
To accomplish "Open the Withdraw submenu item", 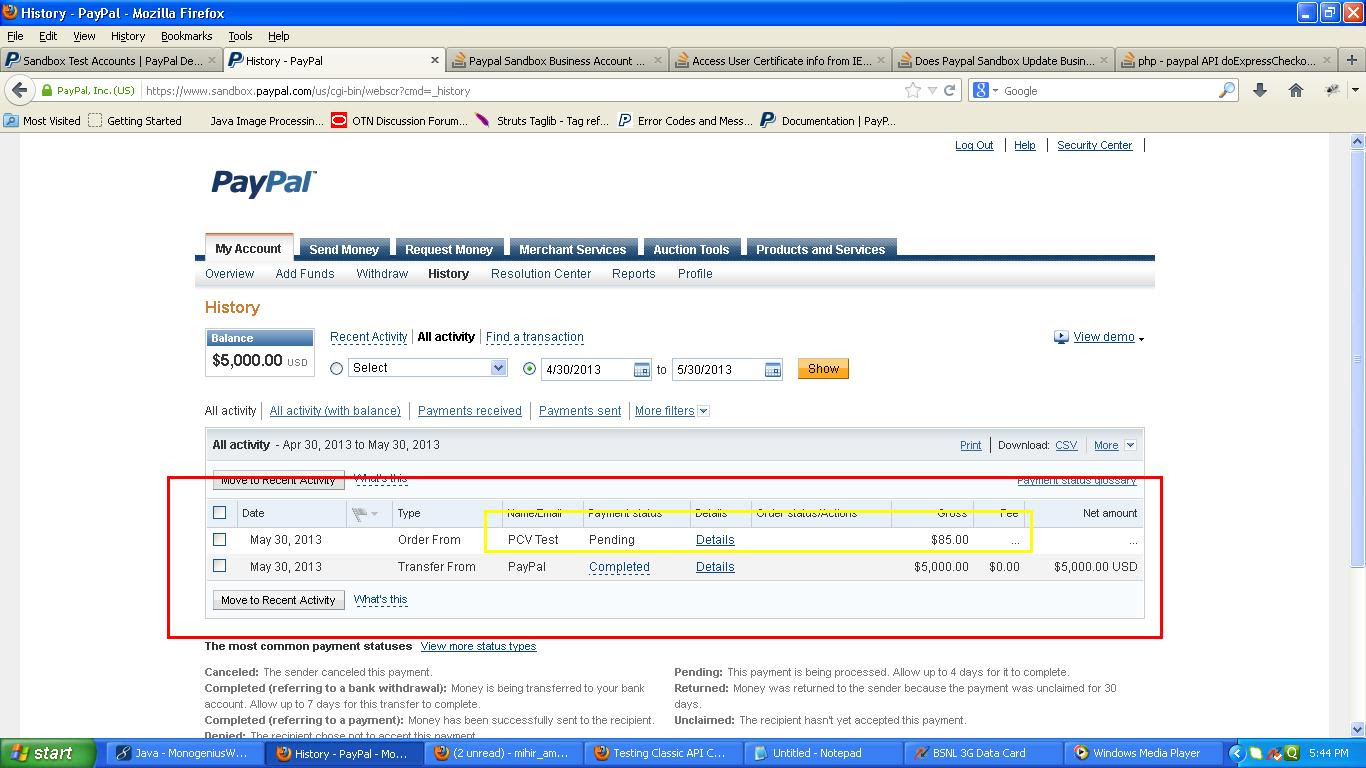I will tap(382, 273).
